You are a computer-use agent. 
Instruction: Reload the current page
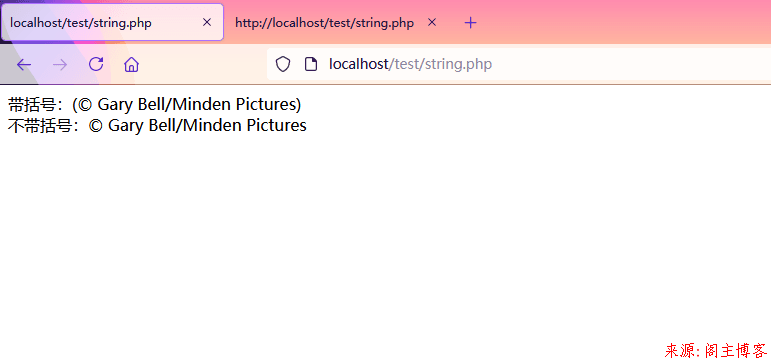pos(96,64)
